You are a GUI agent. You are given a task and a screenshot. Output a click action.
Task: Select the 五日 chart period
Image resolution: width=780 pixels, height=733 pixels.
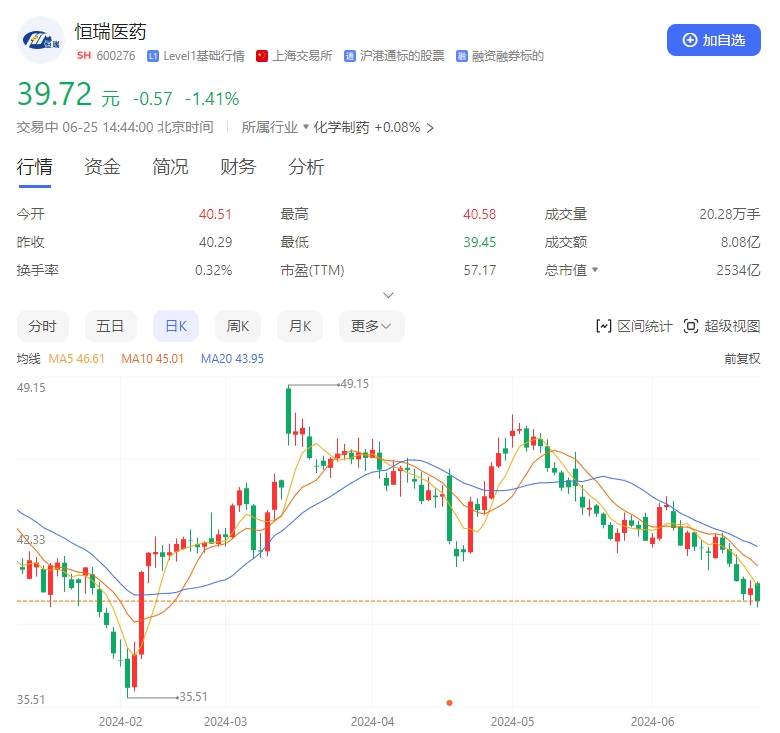click(110, 326)
